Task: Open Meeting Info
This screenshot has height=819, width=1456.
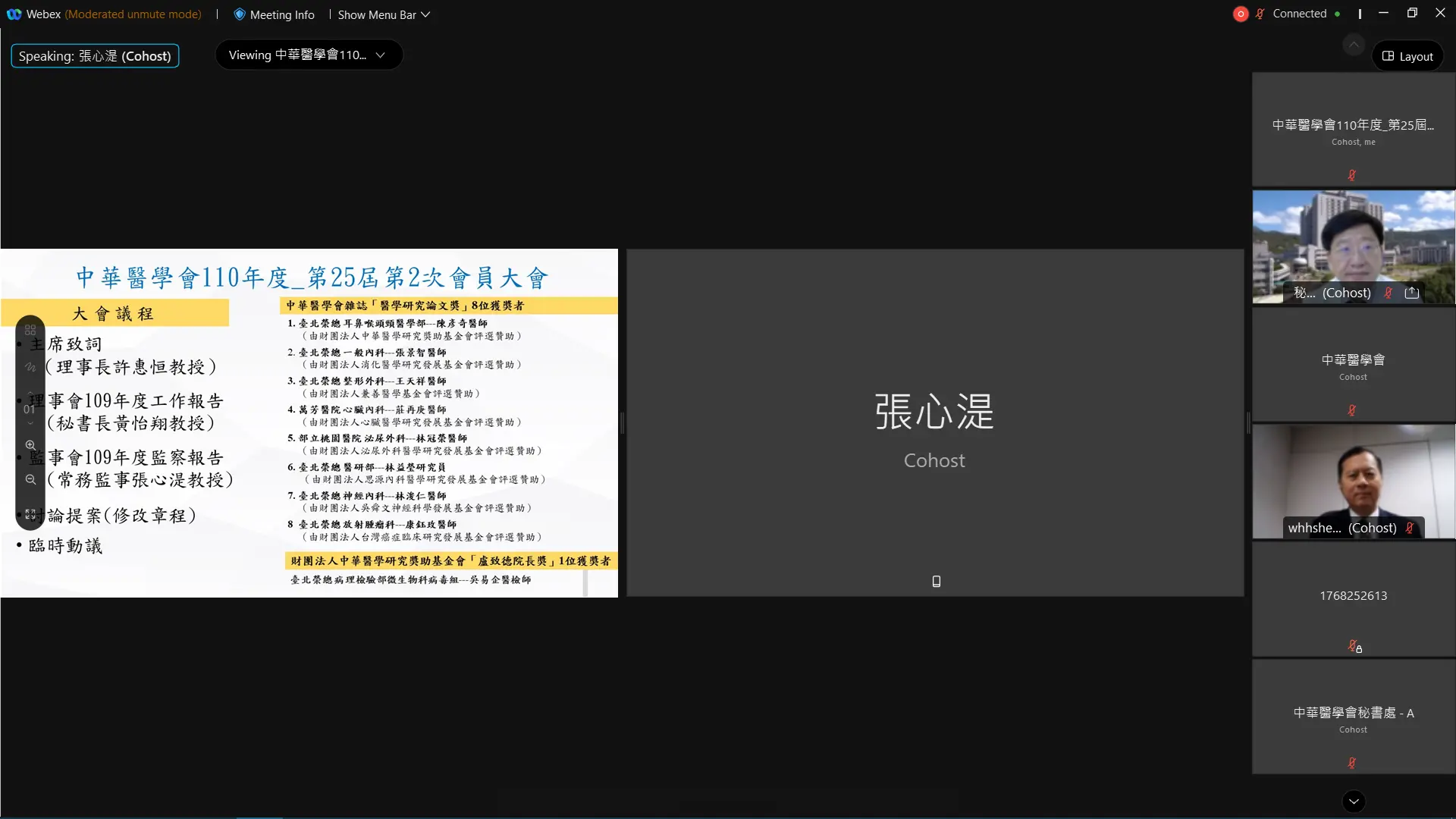Action: pos(274,14)
